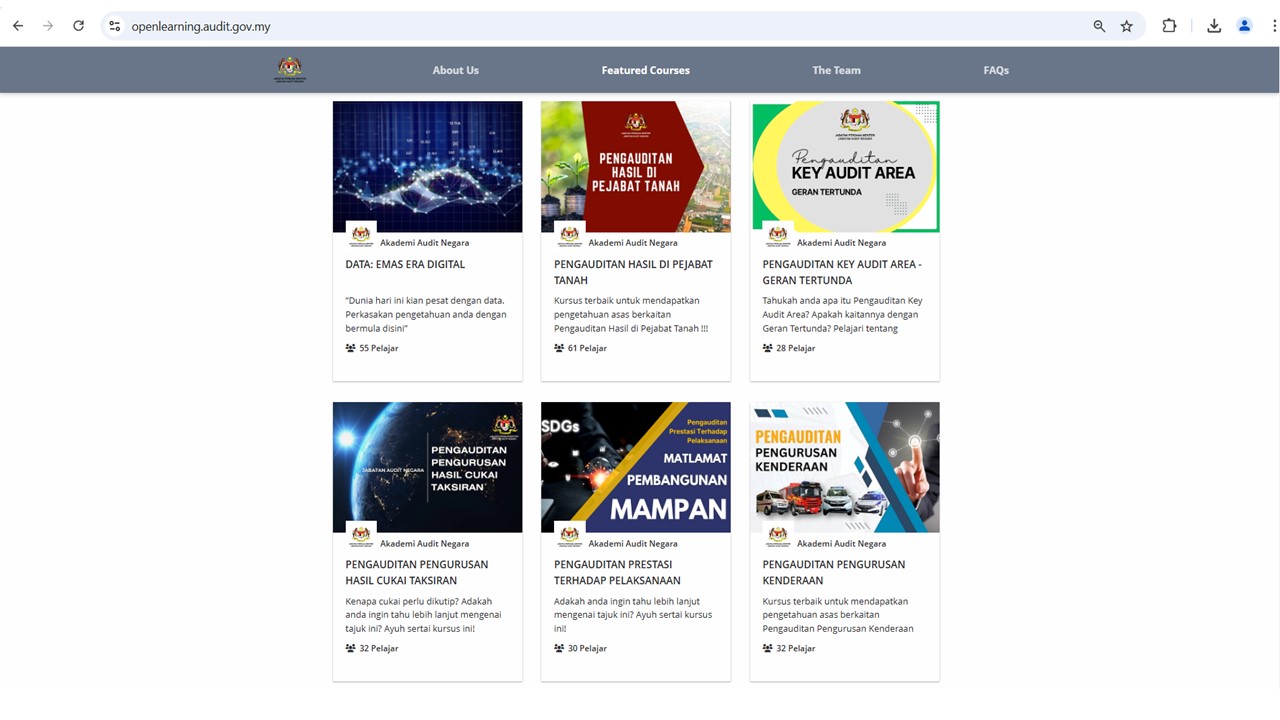Click the PENGAUDITAN HASIL DI PEJABAT TANAH thumbnail

[636, 166]
